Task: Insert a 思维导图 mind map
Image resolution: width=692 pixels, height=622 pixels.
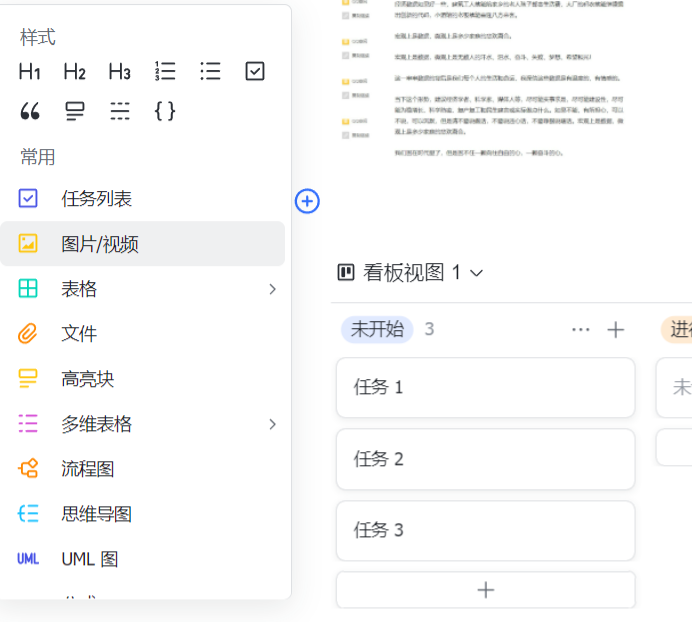Action: 143,514
